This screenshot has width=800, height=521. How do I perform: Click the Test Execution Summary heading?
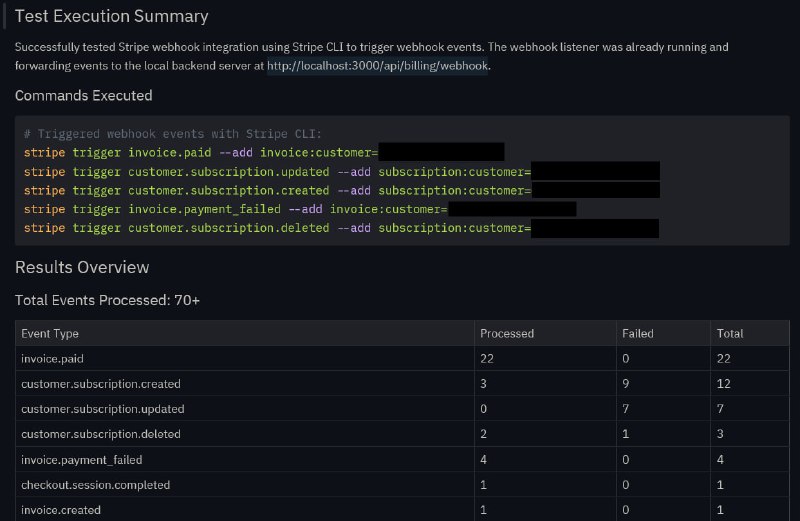pos(112,16)
